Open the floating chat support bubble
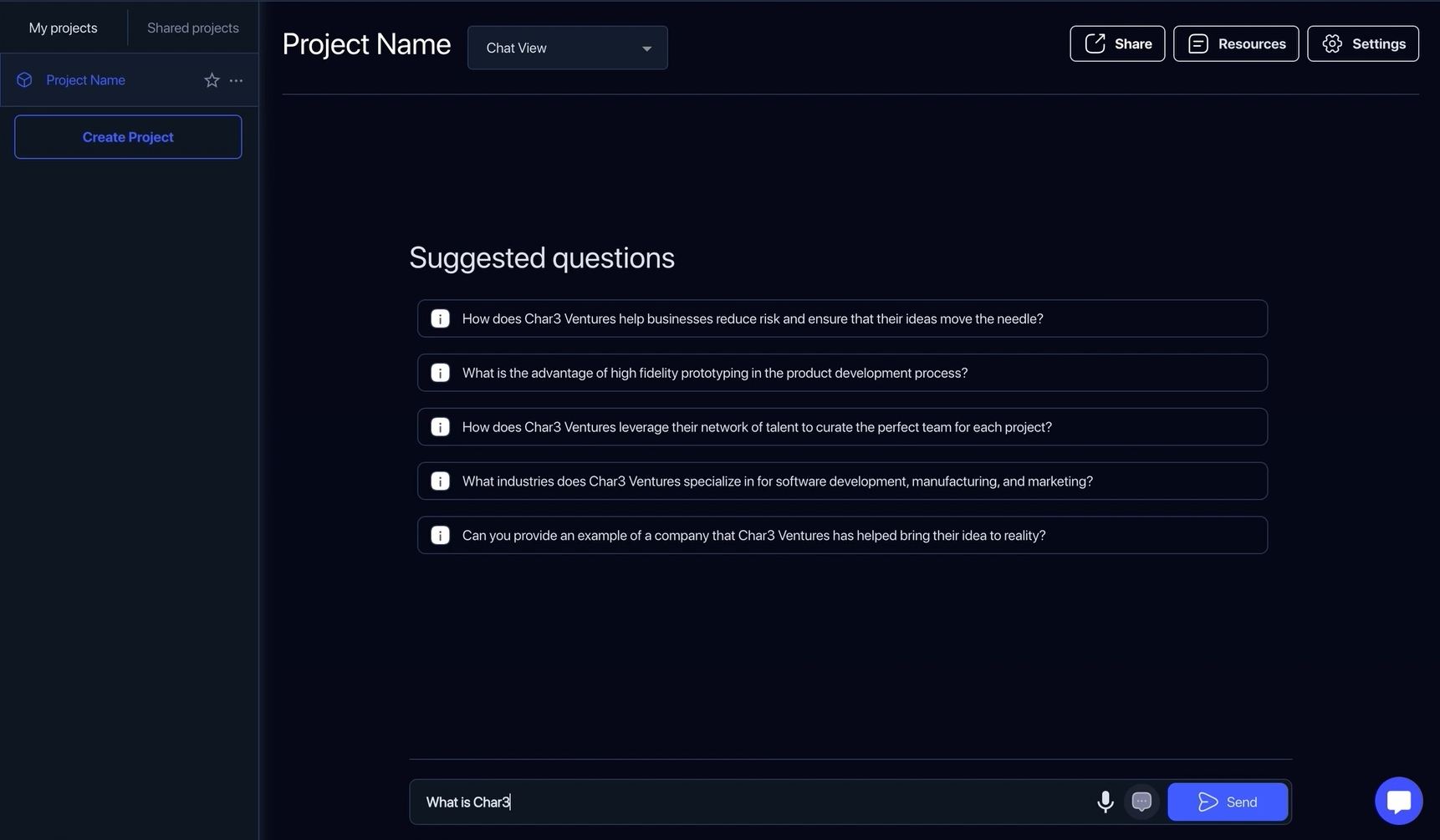 point(1398,801)
